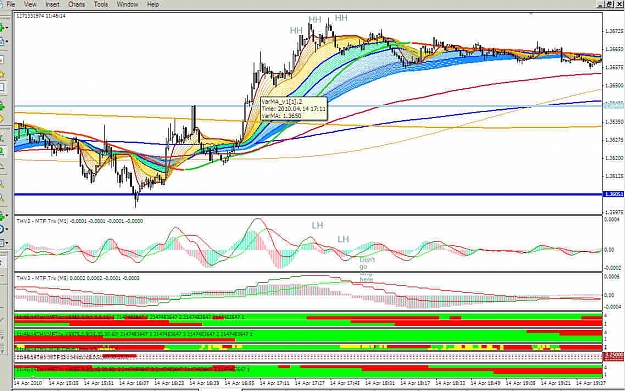
Task: Click the '14 Apr 17:11' time axis label
Action: 275,383
